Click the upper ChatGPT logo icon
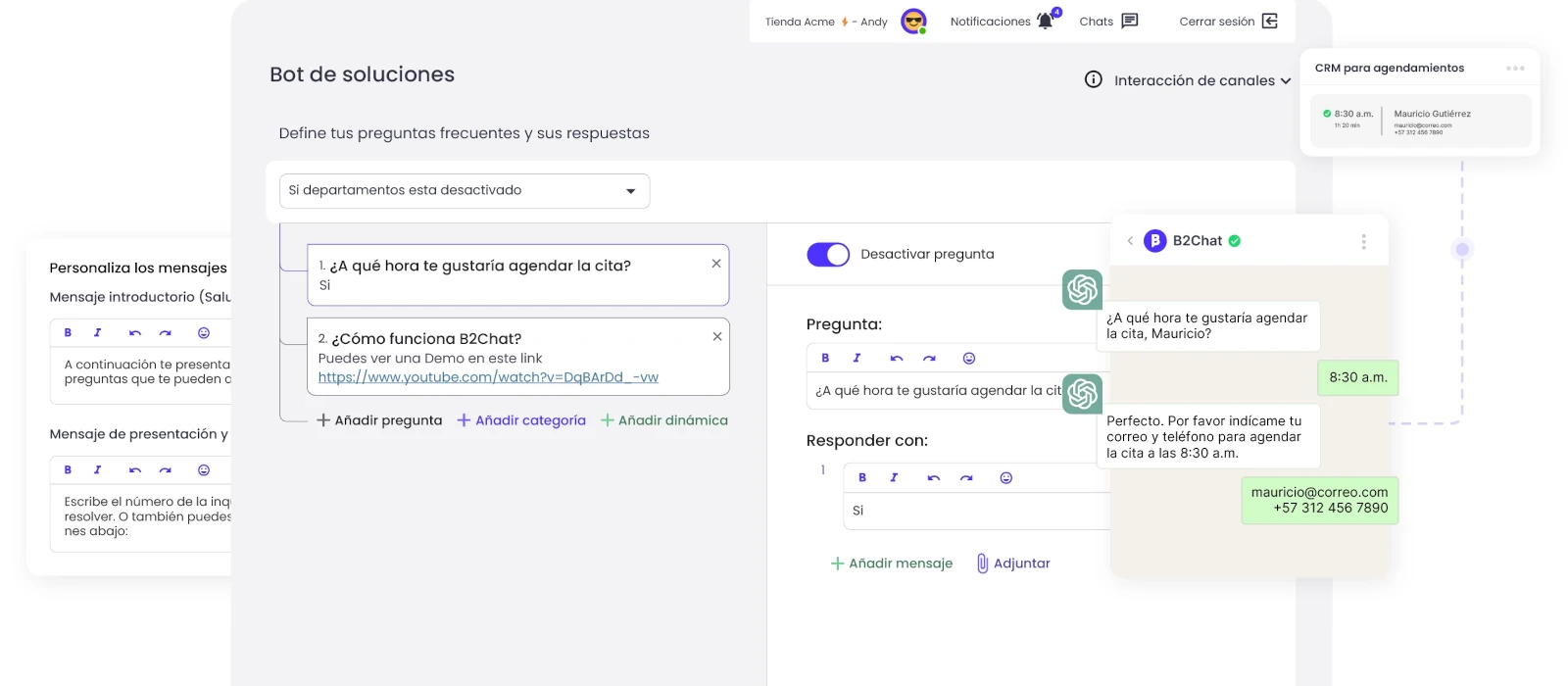 1083,290
